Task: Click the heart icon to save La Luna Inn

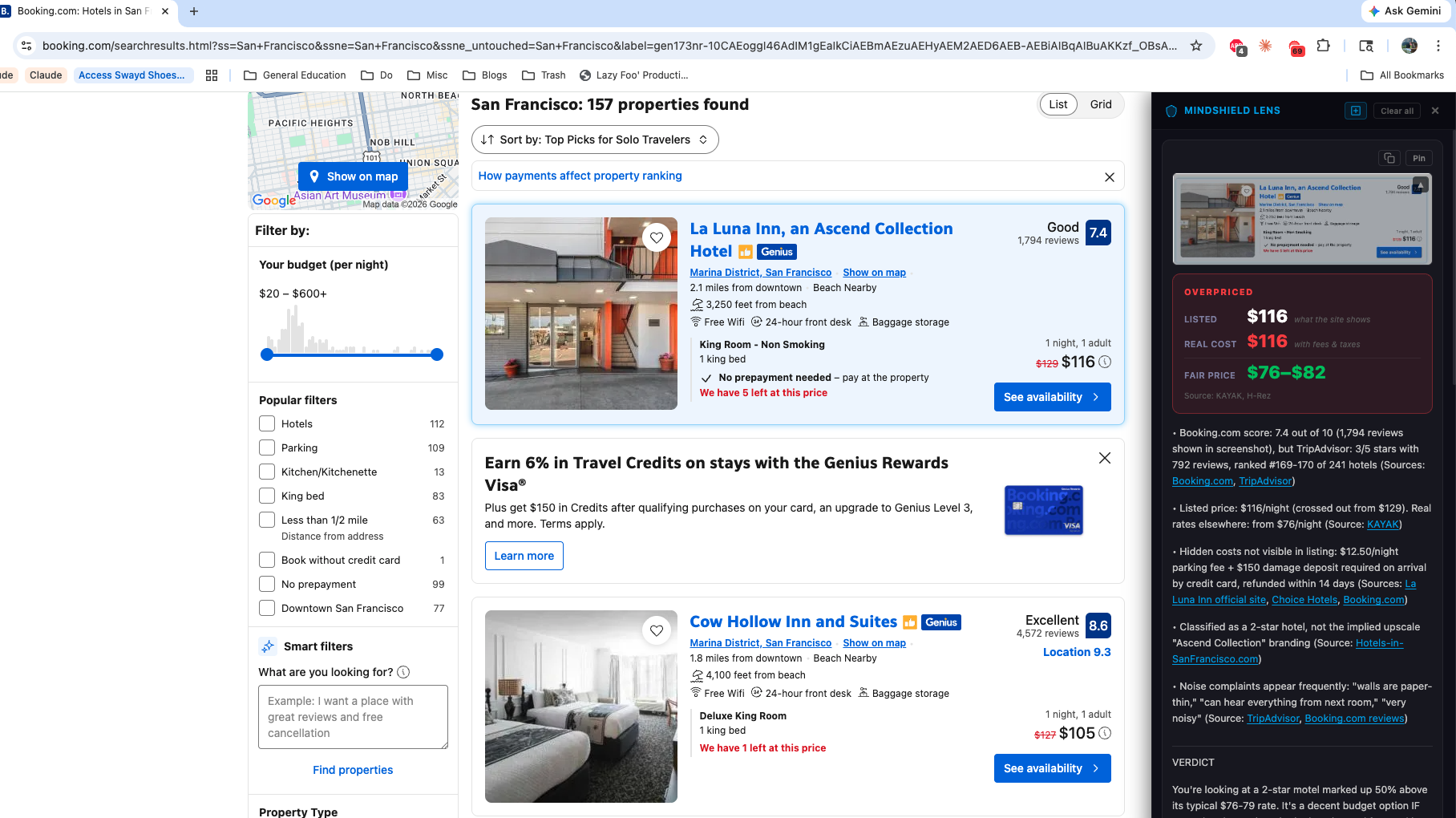Action: point(657,237)
